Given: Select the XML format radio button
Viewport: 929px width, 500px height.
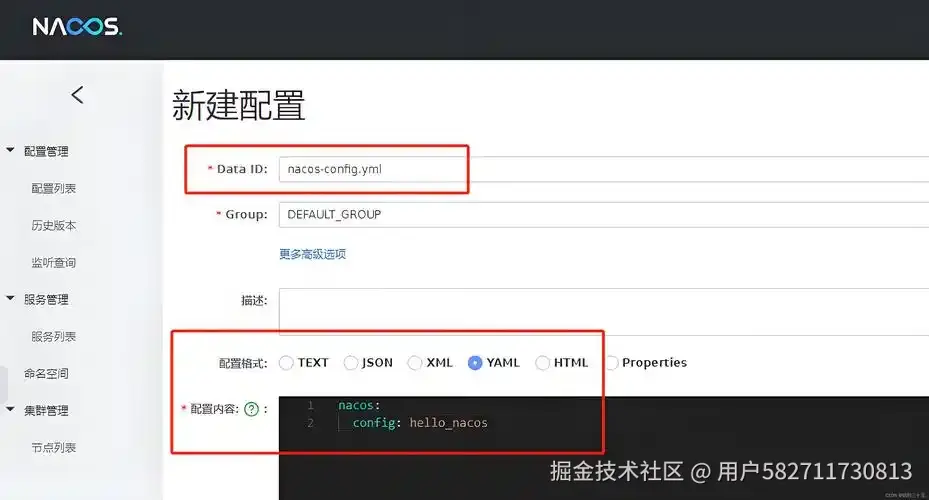Looking at the screenshot, I should [x=415, y=363].
